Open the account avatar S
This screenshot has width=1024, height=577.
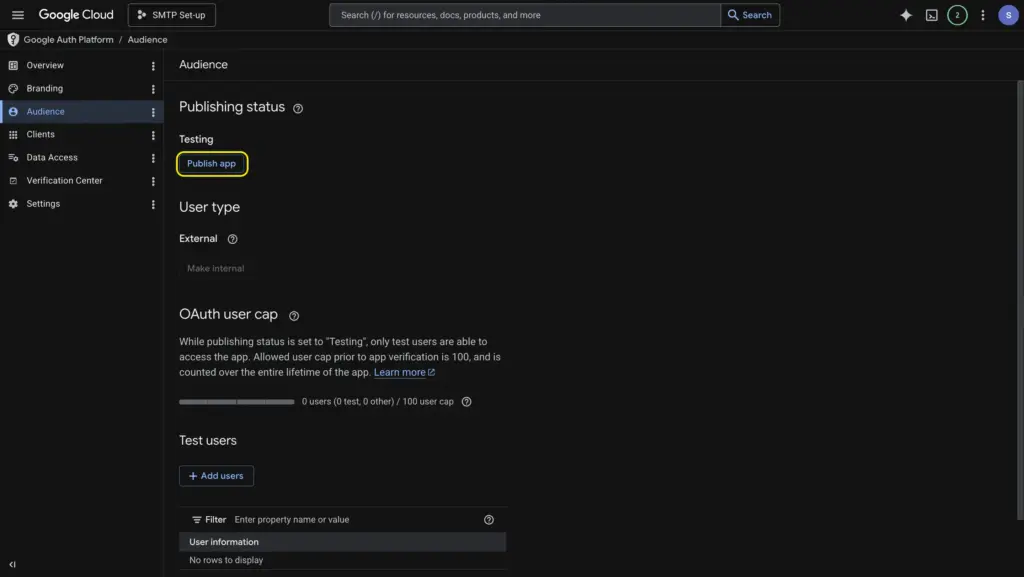coord(1008,15)
